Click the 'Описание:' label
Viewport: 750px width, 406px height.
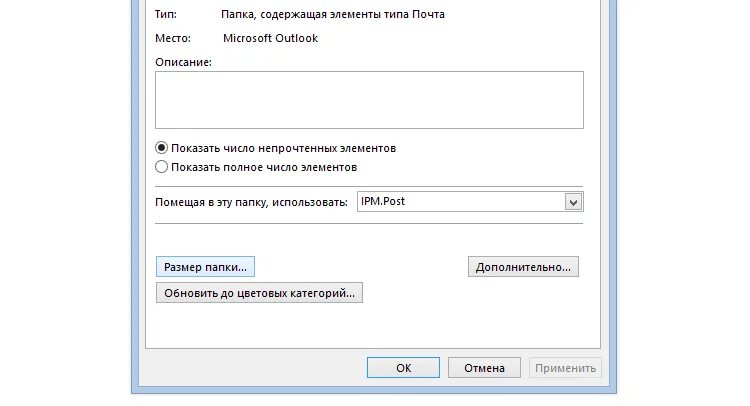[184, 62]
